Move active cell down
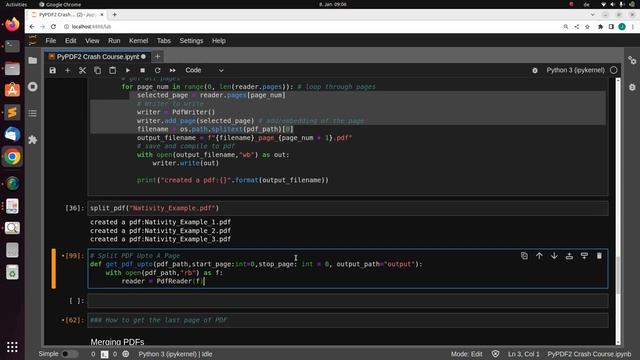Image resolution: width=640 pixels, height=360 pixels. coord(554,256)
